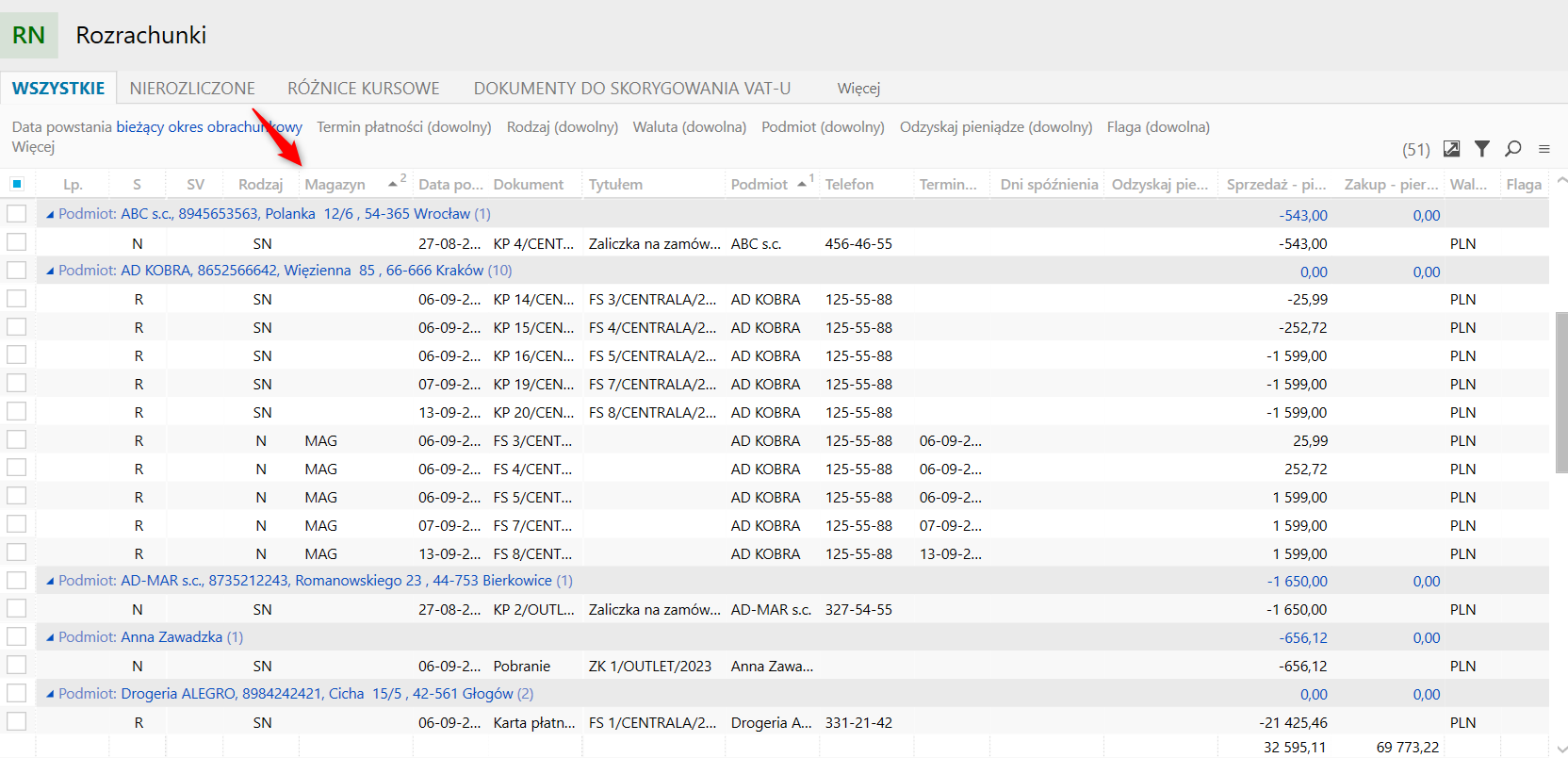Click the magnifier search icon
Image resolution: width=1568 pixels, height=758 pixels.
[1513, 149]
